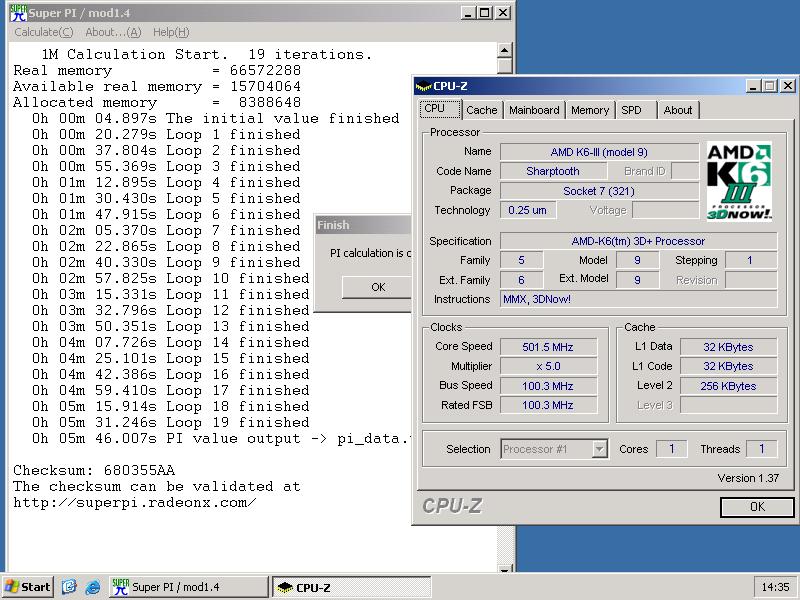This screenshot has height=600, width=800.
Task: Click the 14:35 system clock
Action: click(x=775, y=587)
